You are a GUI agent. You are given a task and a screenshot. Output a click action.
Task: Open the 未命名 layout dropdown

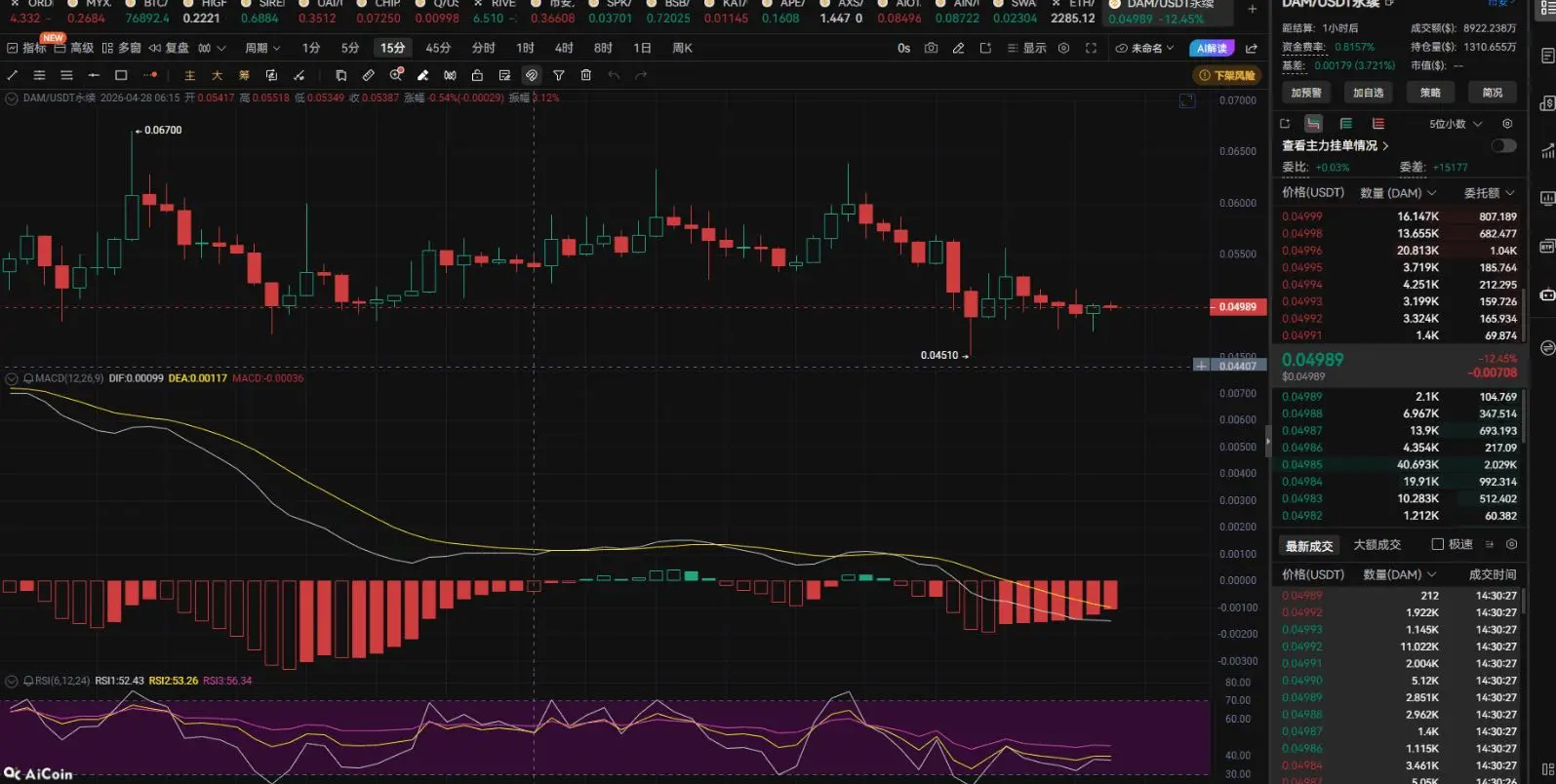(1145, 48)
